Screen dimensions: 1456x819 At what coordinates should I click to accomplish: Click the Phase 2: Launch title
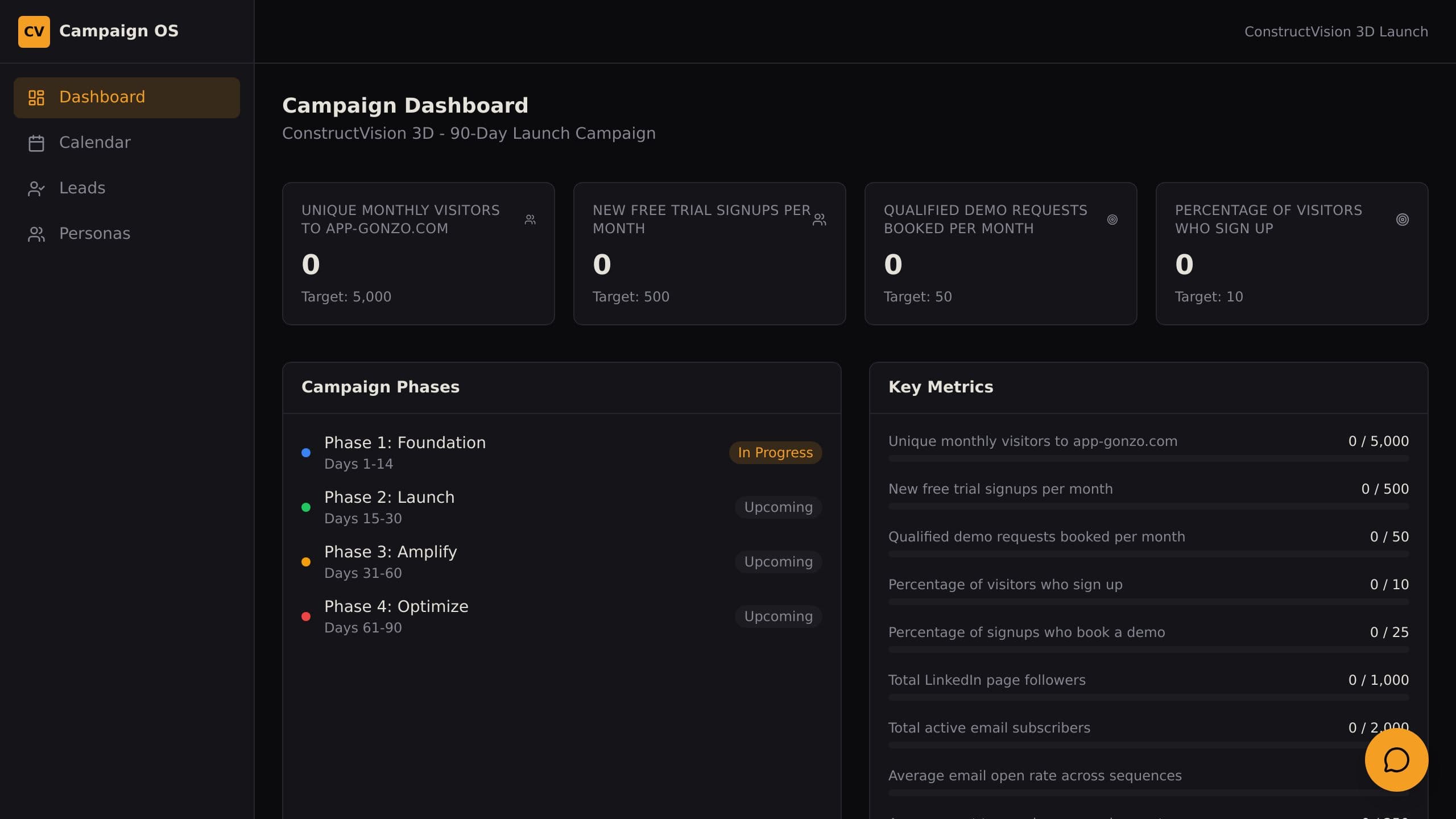(x=390, y=498)
